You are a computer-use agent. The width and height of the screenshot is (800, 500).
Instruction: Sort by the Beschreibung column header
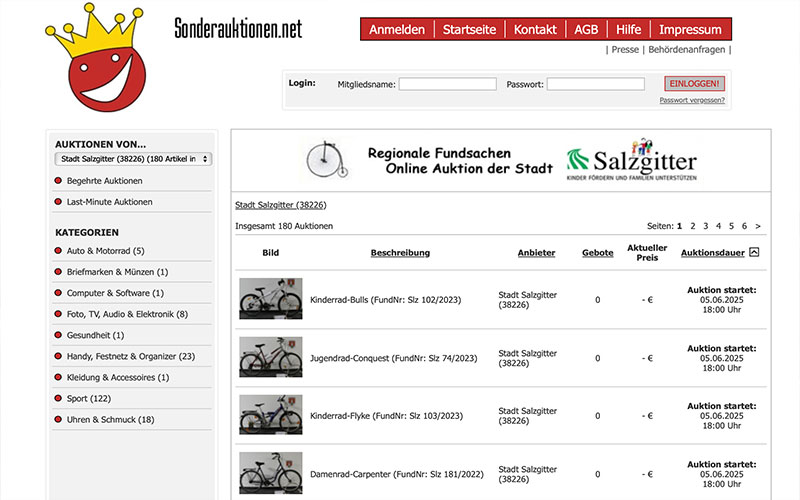click(400, 253)
